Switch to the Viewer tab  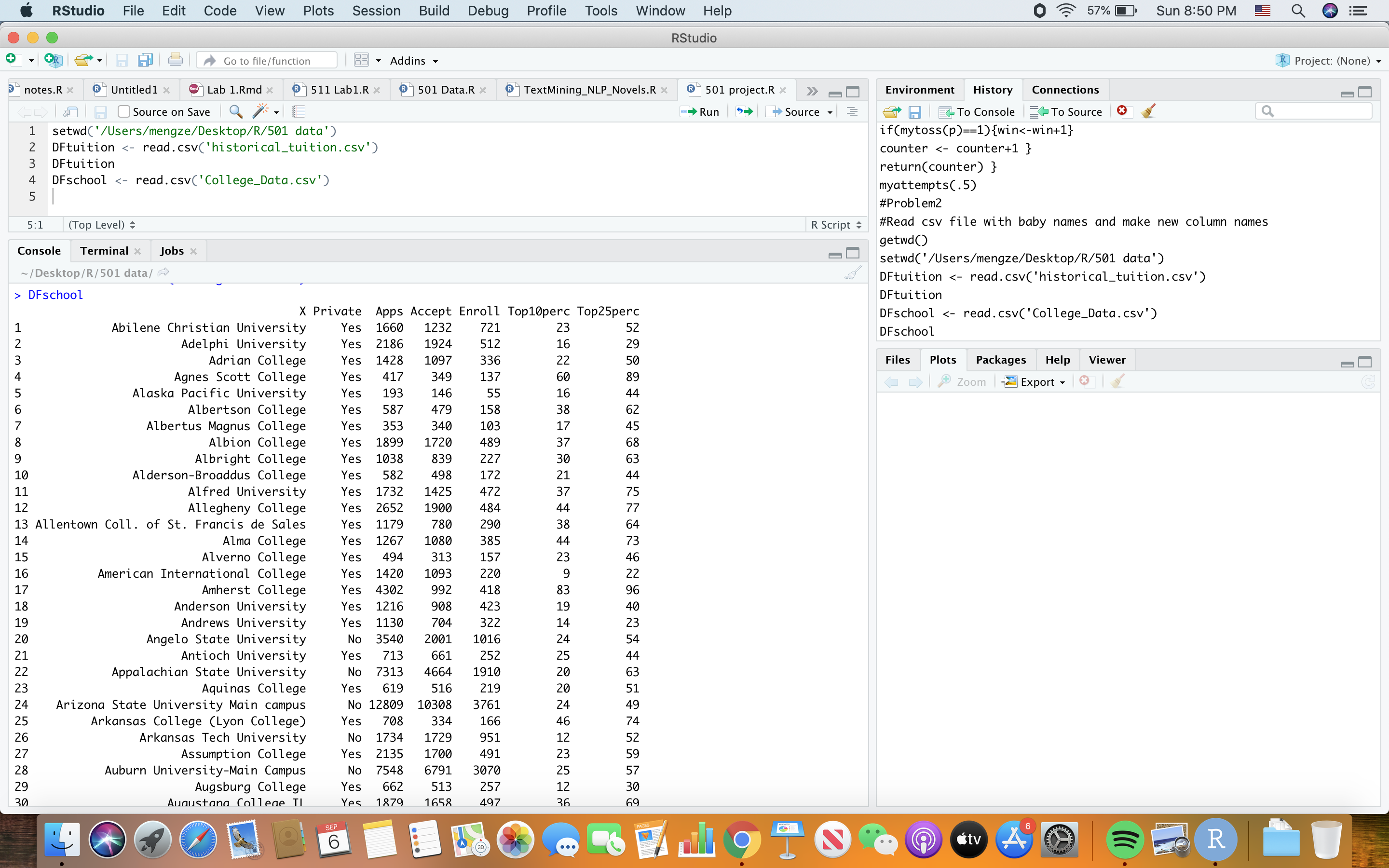(1106, 359)
